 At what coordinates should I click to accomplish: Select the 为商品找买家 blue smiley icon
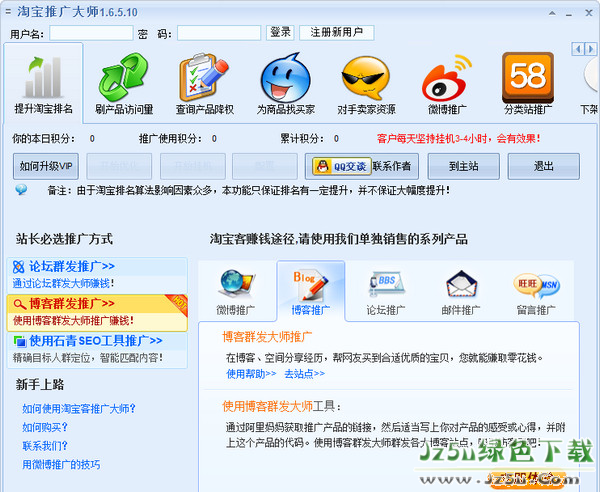[x=285, y=78]
